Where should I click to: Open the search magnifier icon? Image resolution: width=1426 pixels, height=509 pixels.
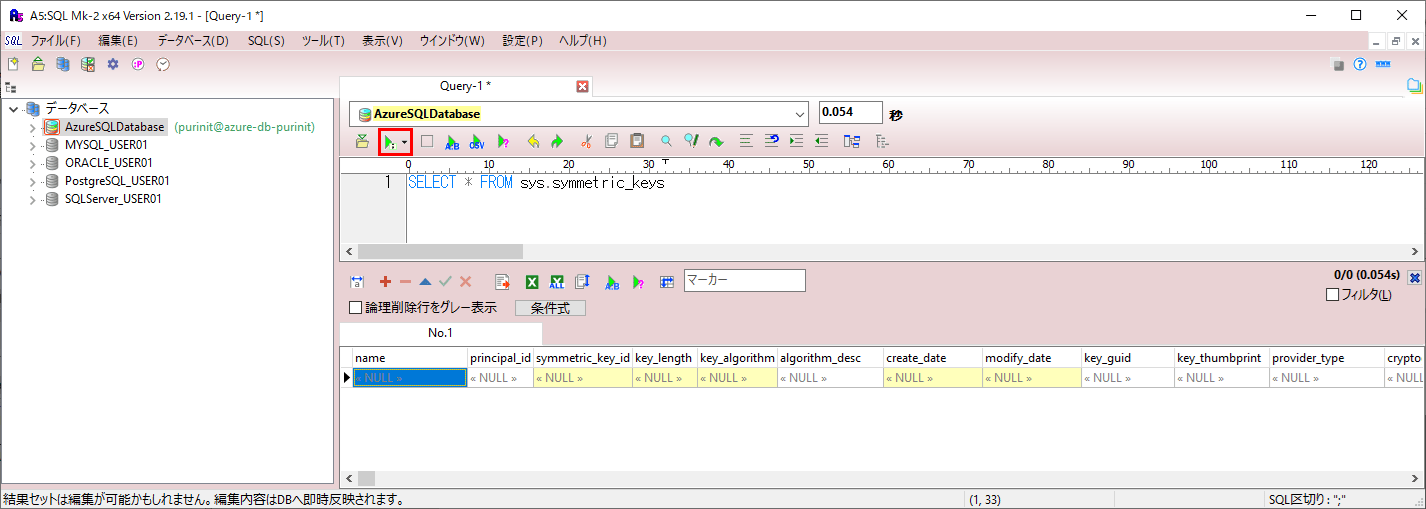[x=666, y=141]
